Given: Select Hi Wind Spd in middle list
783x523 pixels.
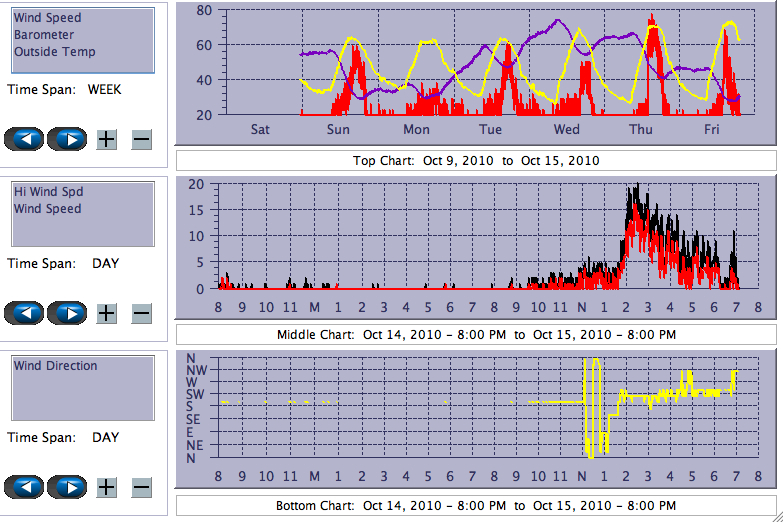Looking at the screenshot, I should click(x=48, y=192).
